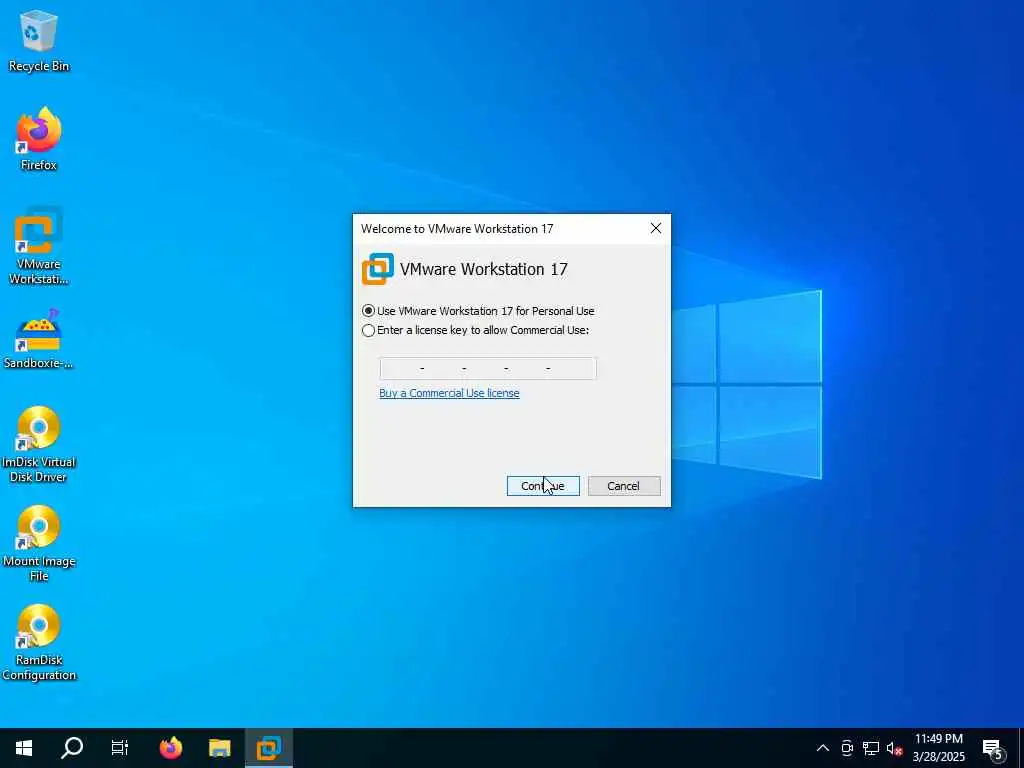Show hidden system tray icons

coord(823,748)
